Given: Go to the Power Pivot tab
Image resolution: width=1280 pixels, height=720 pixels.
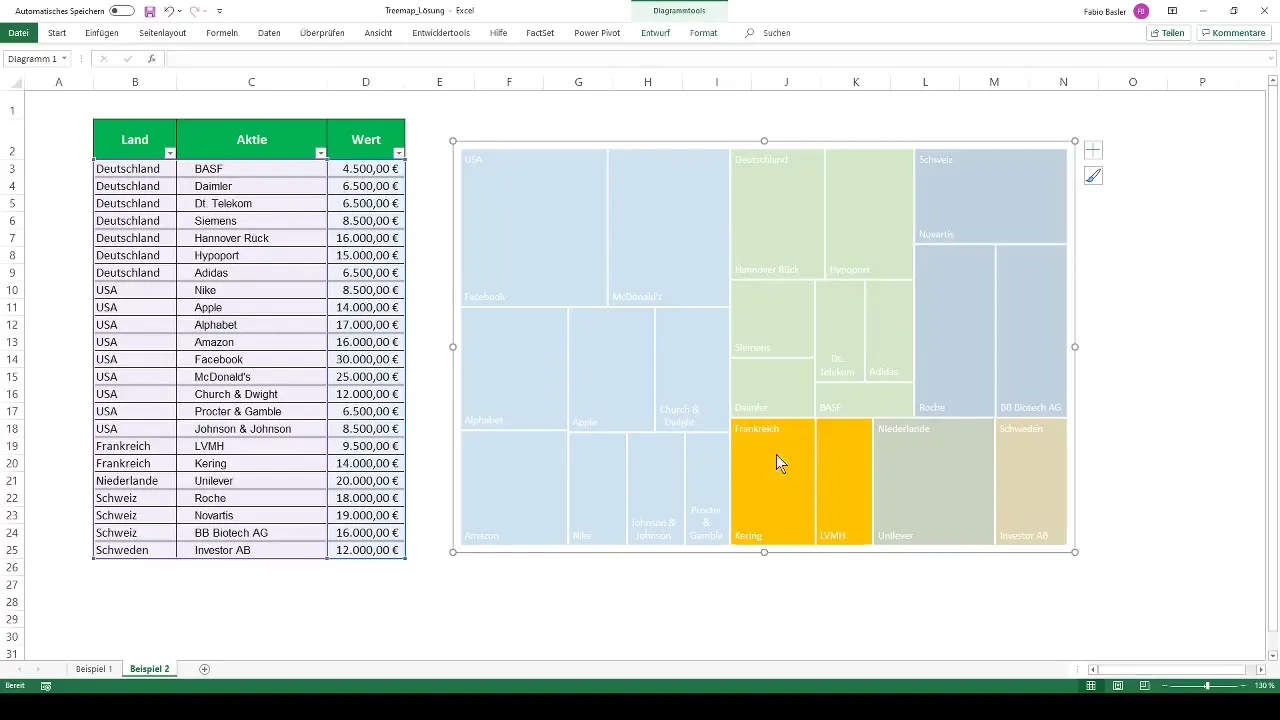Looking at the screenshot, I should (x=597, y=33).
